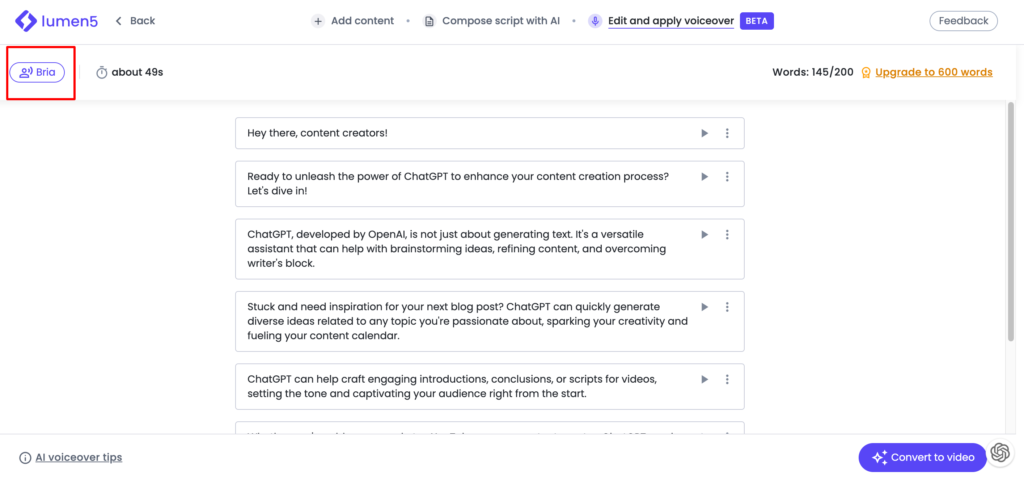Image resolution: width=1024 pixels, height=480 pixels.
Task: Click the Convert to video button
Action: 920,457
